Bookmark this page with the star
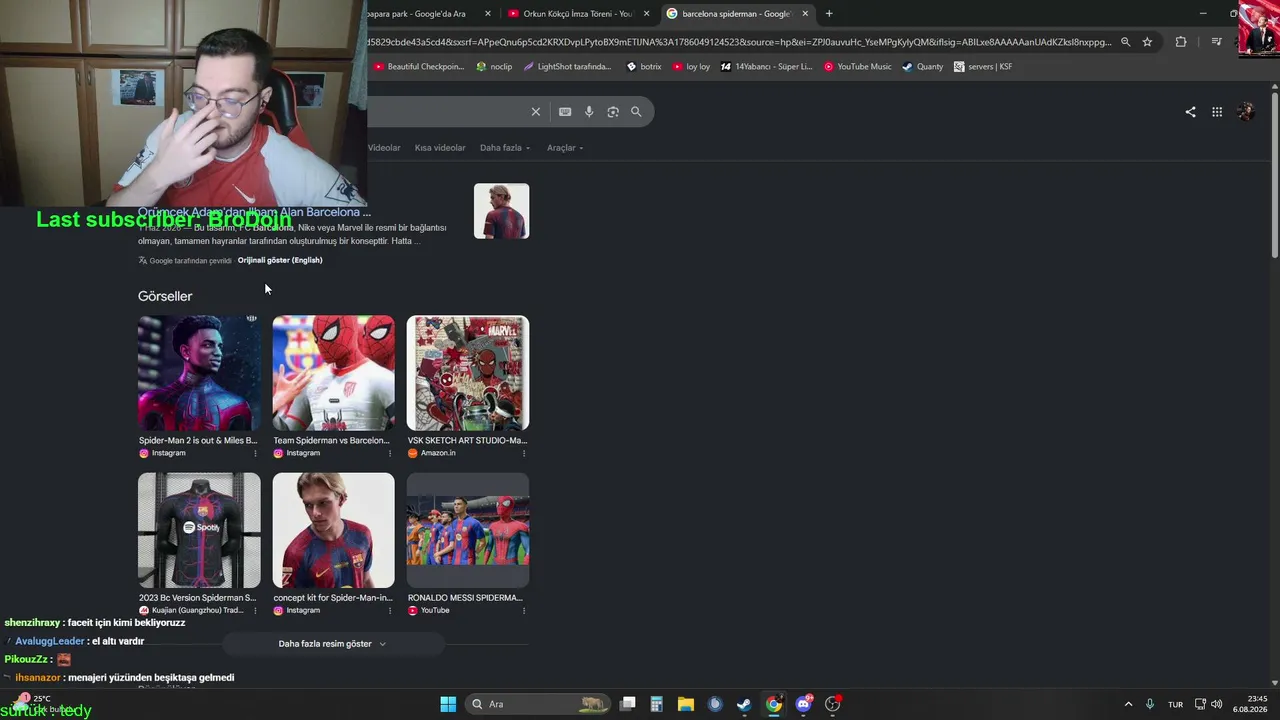The width and height of the screenshot is (1280, 720). [x=1147, y=42]
